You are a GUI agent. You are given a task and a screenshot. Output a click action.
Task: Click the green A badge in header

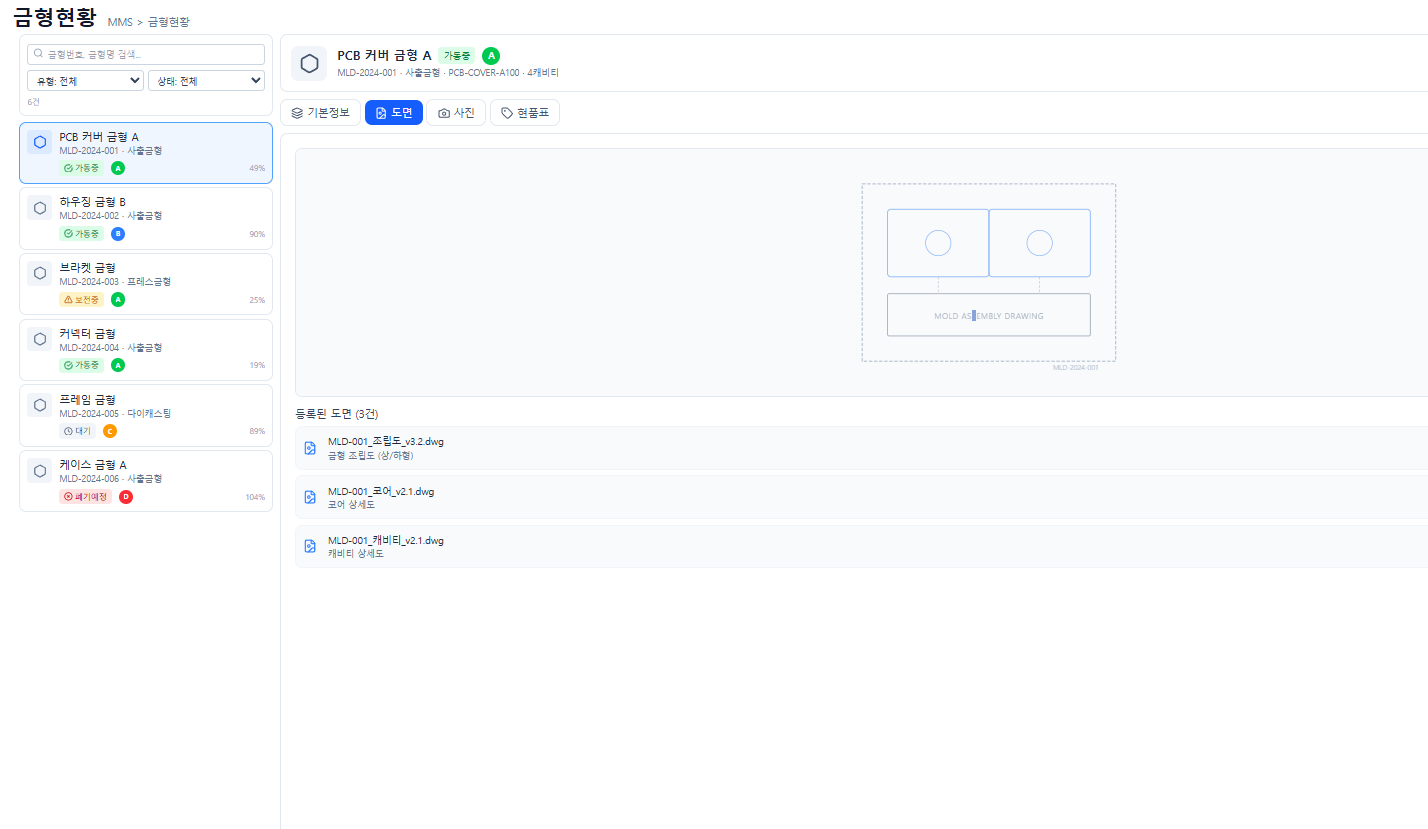490,56
